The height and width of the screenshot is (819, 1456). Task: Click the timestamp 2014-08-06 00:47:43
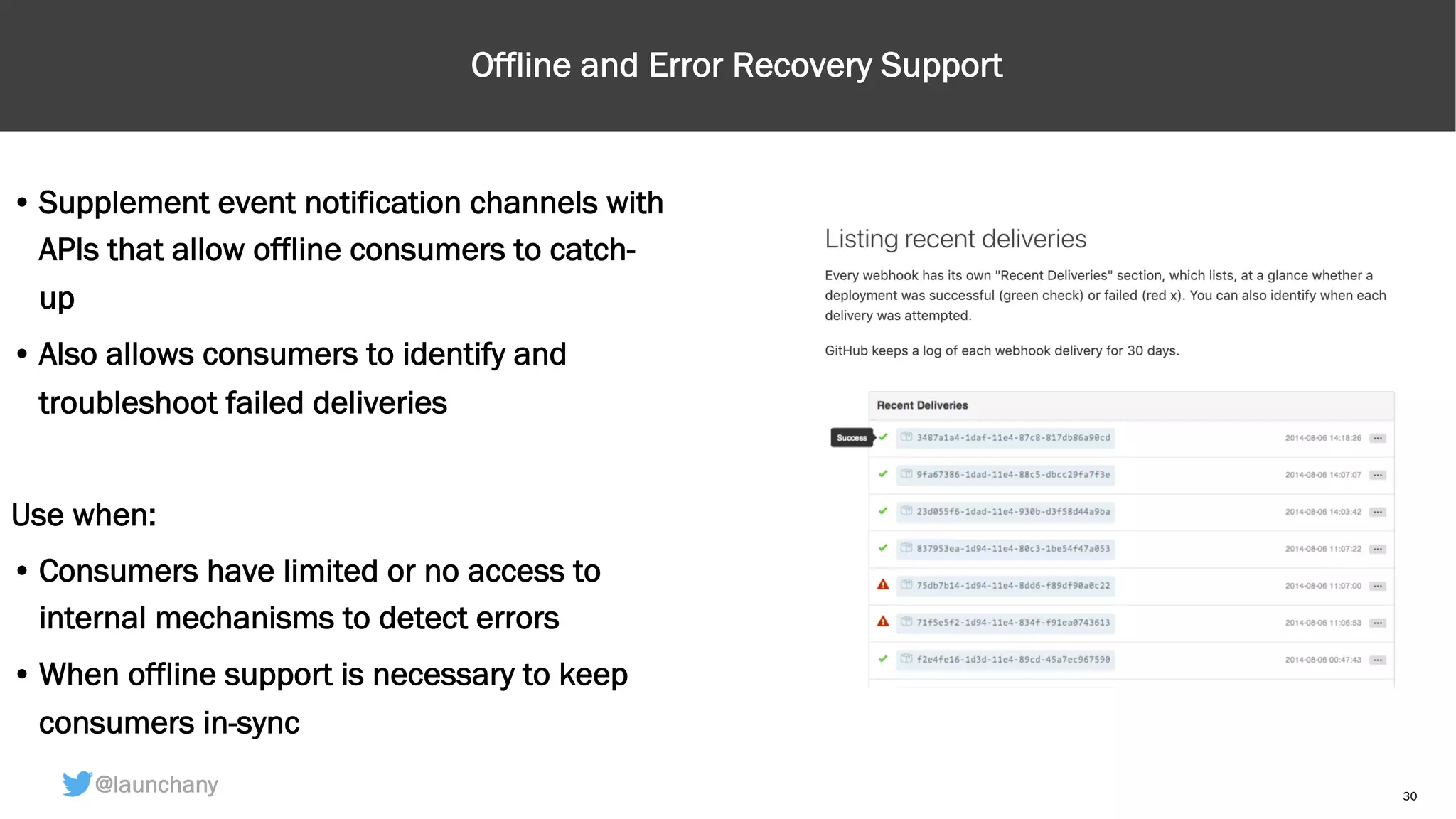(1323, 660)
